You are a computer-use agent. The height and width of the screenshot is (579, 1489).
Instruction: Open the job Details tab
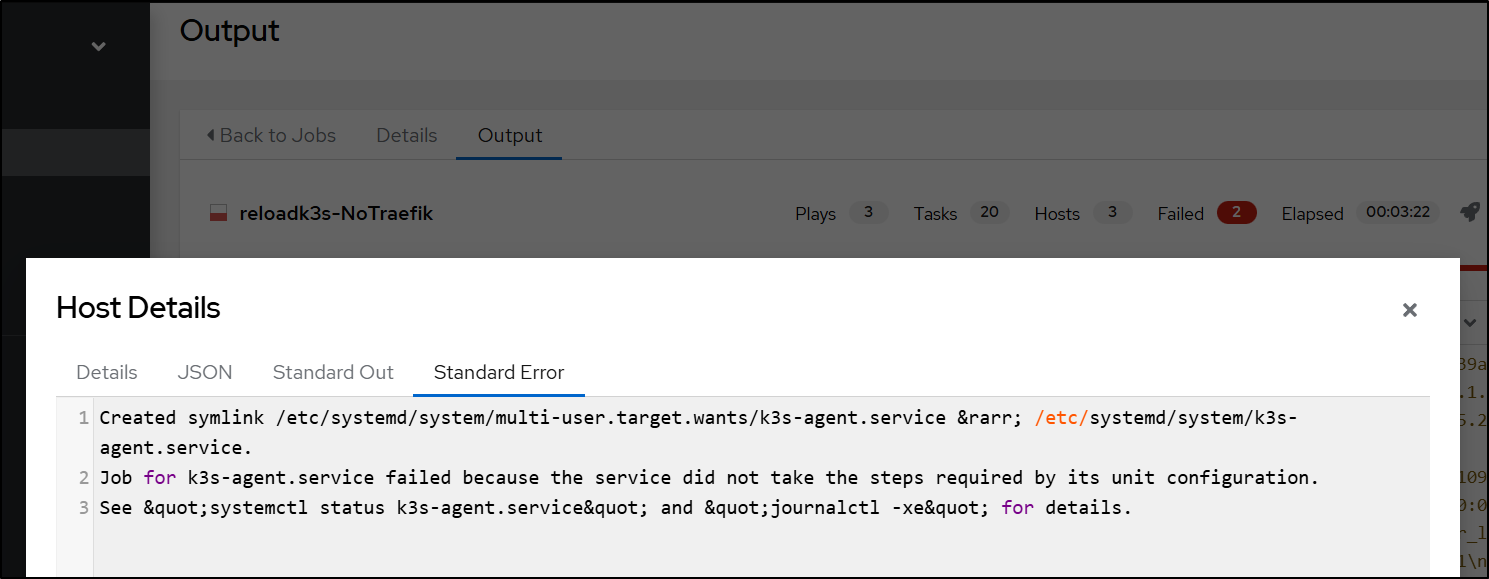coord(406,135)
